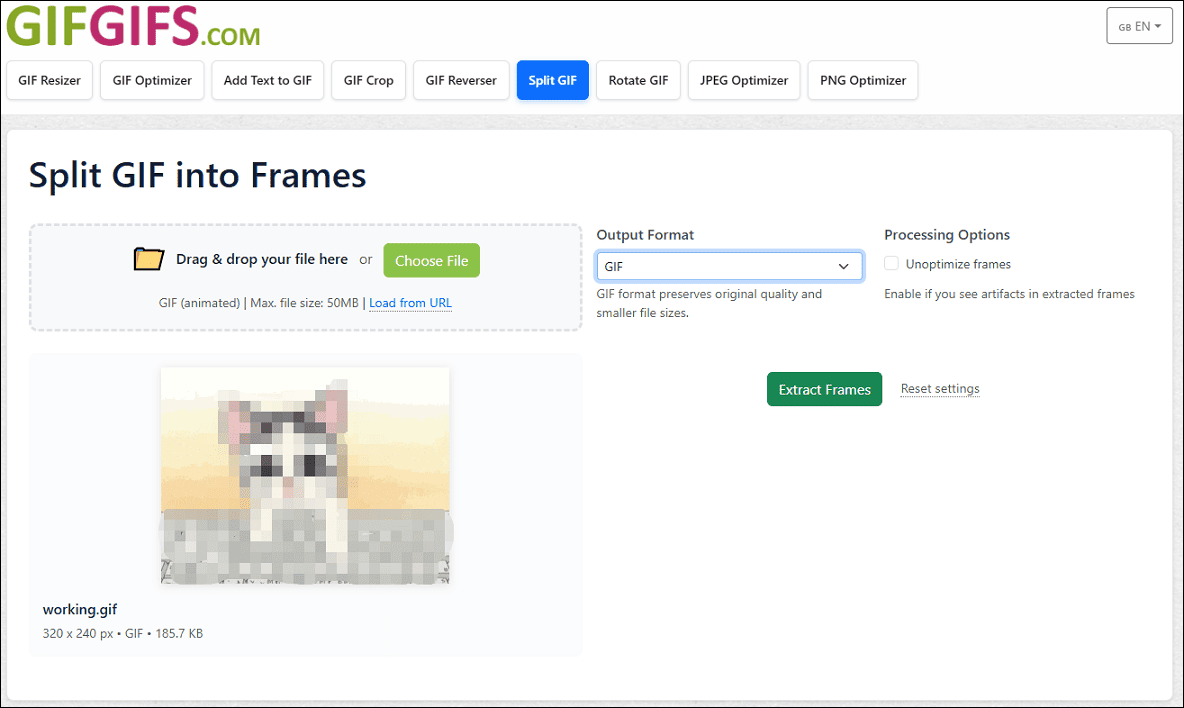
Task: Click the folder icon in the upload area
Action: click(148, 258)
